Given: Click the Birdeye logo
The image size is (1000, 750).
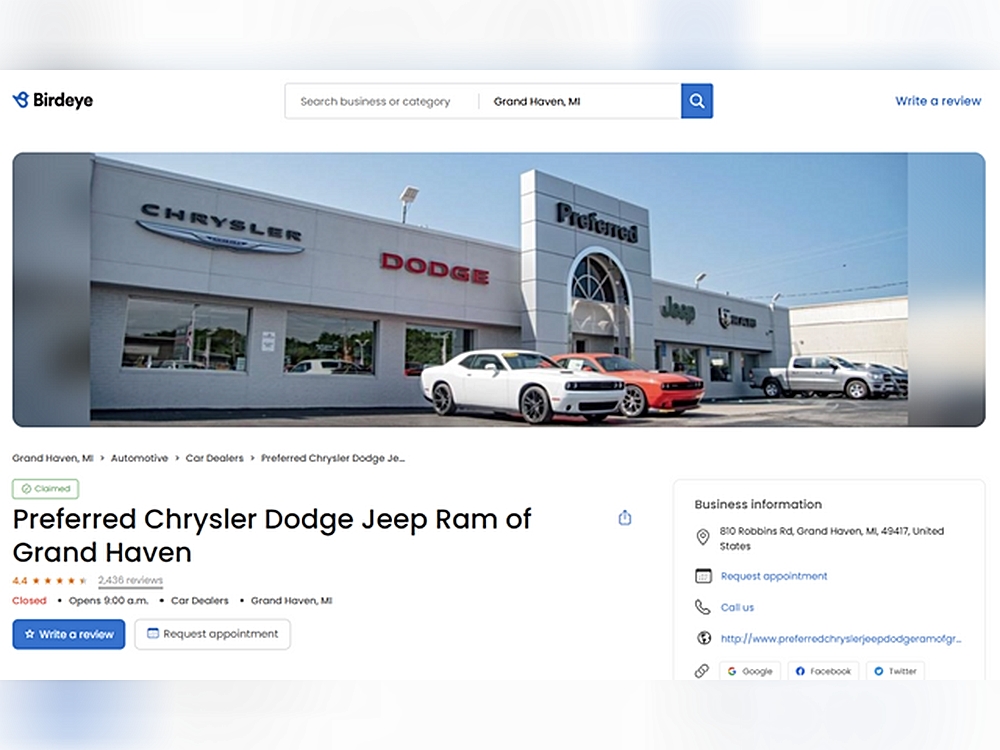Looking at the screenshot, I should click(x=53, y=100).
